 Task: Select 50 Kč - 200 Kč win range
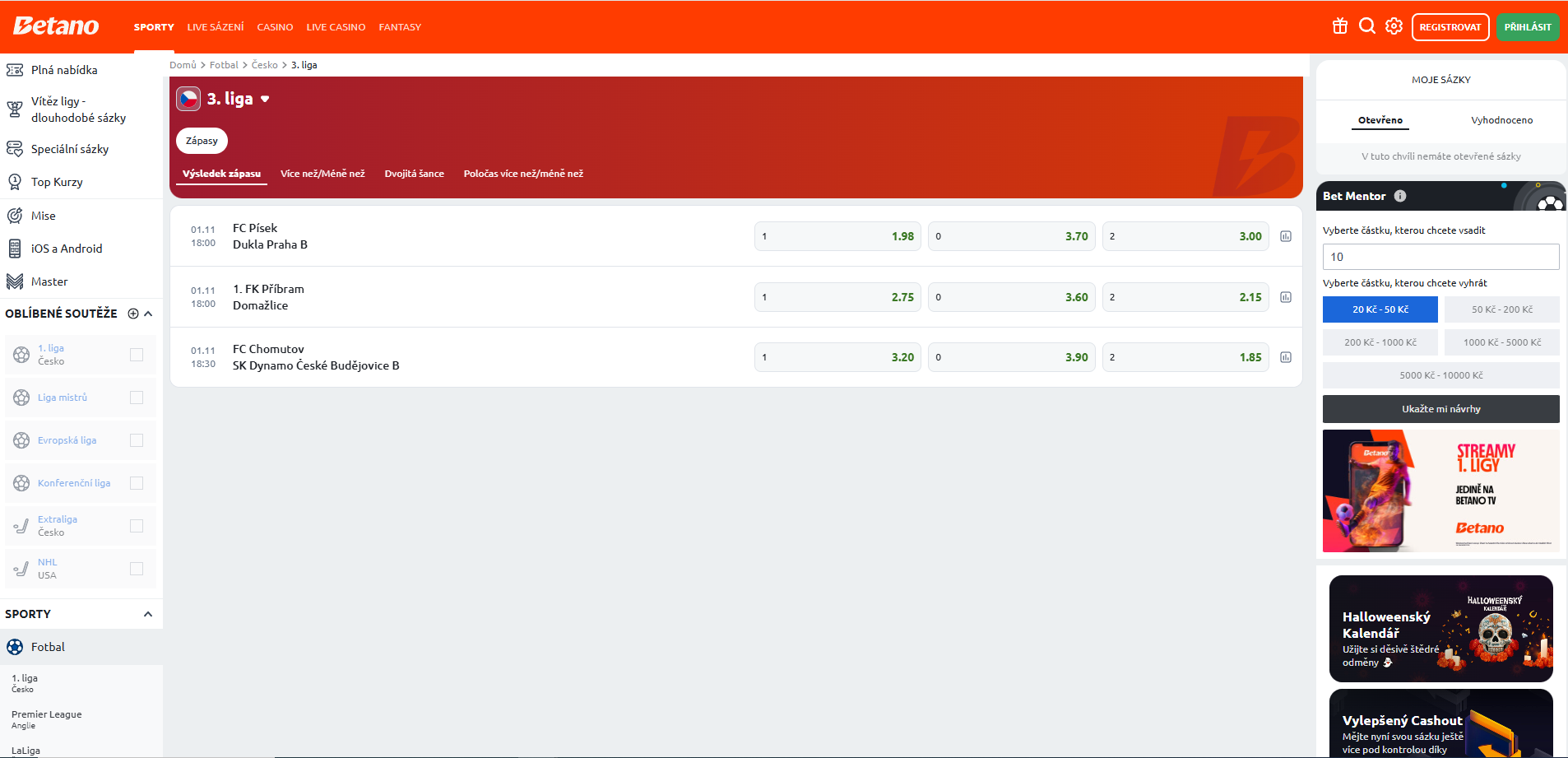point(1502,309)
